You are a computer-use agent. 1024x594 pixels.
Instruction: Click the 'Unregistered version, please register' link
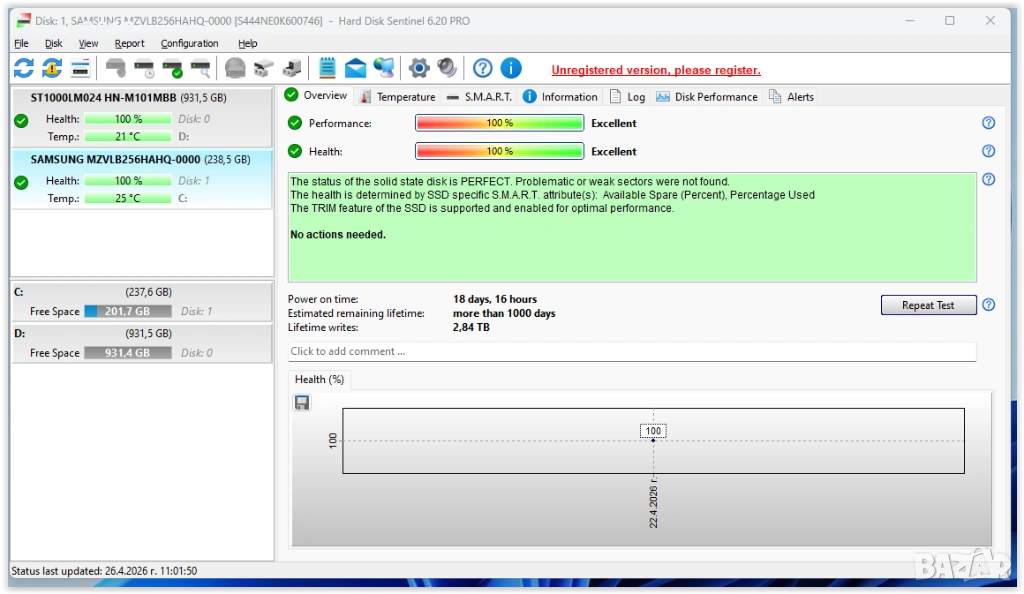(x=656, y=70)
